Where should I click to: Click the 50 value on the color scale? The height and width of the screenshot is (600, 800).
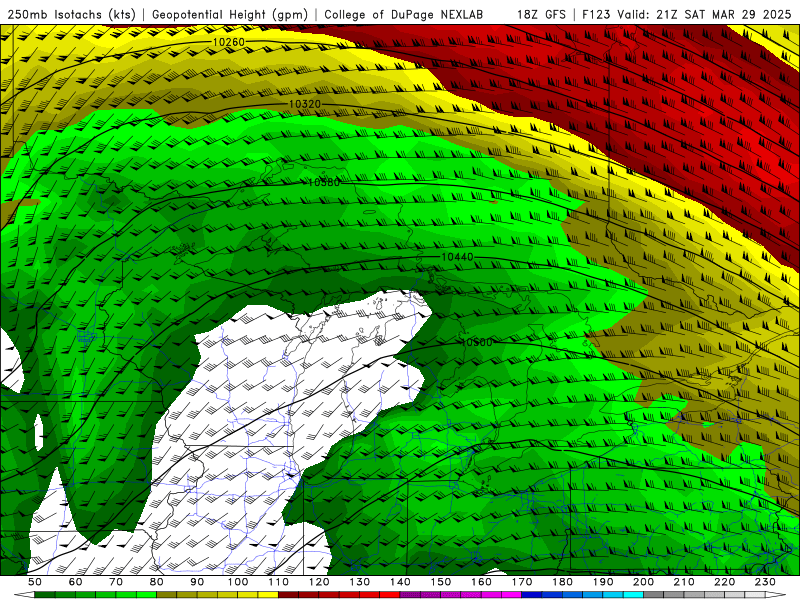(x=35, y=582)
